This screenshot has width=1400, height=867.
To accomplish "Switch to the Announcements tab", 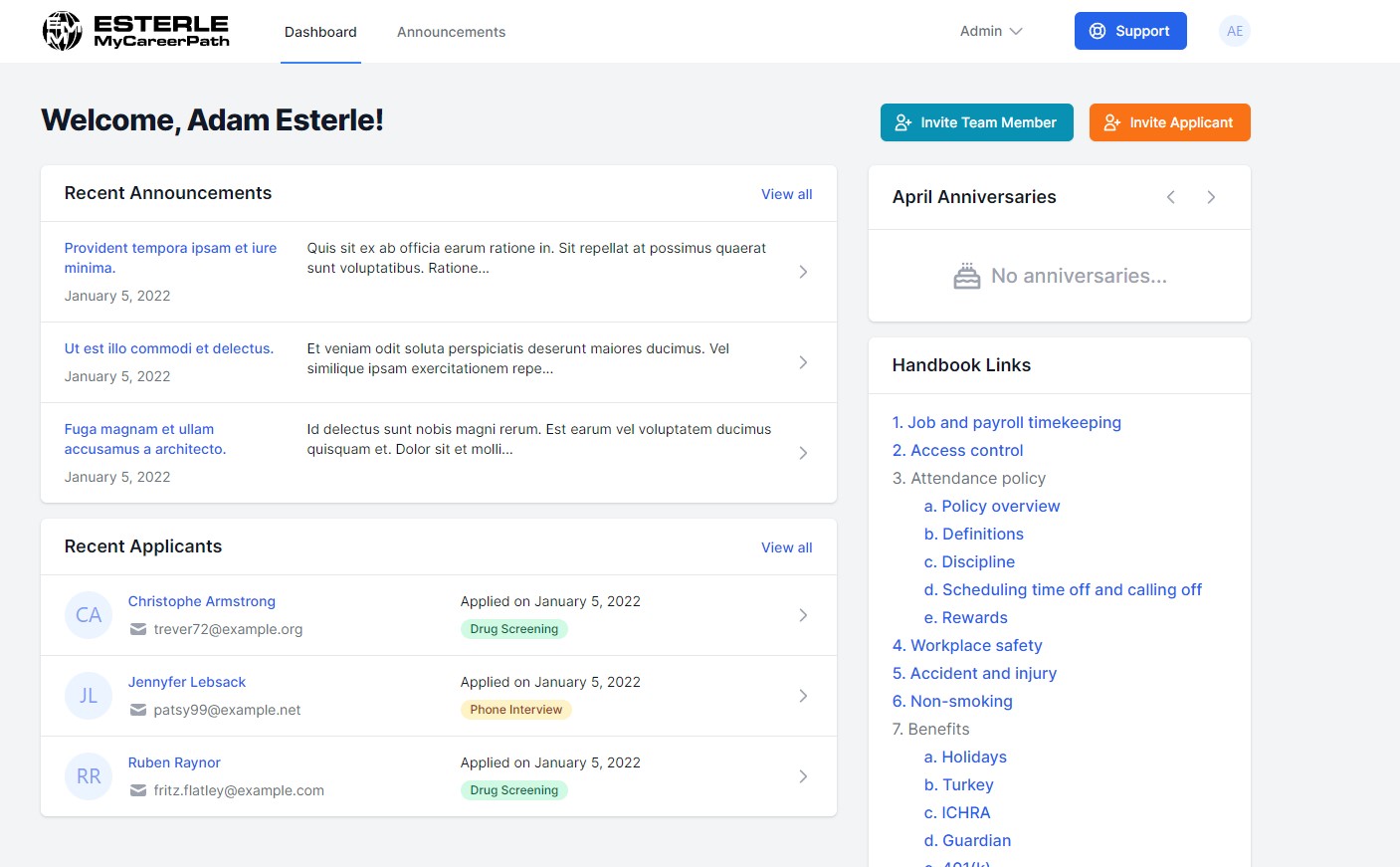I will click(x=451, y=32).
